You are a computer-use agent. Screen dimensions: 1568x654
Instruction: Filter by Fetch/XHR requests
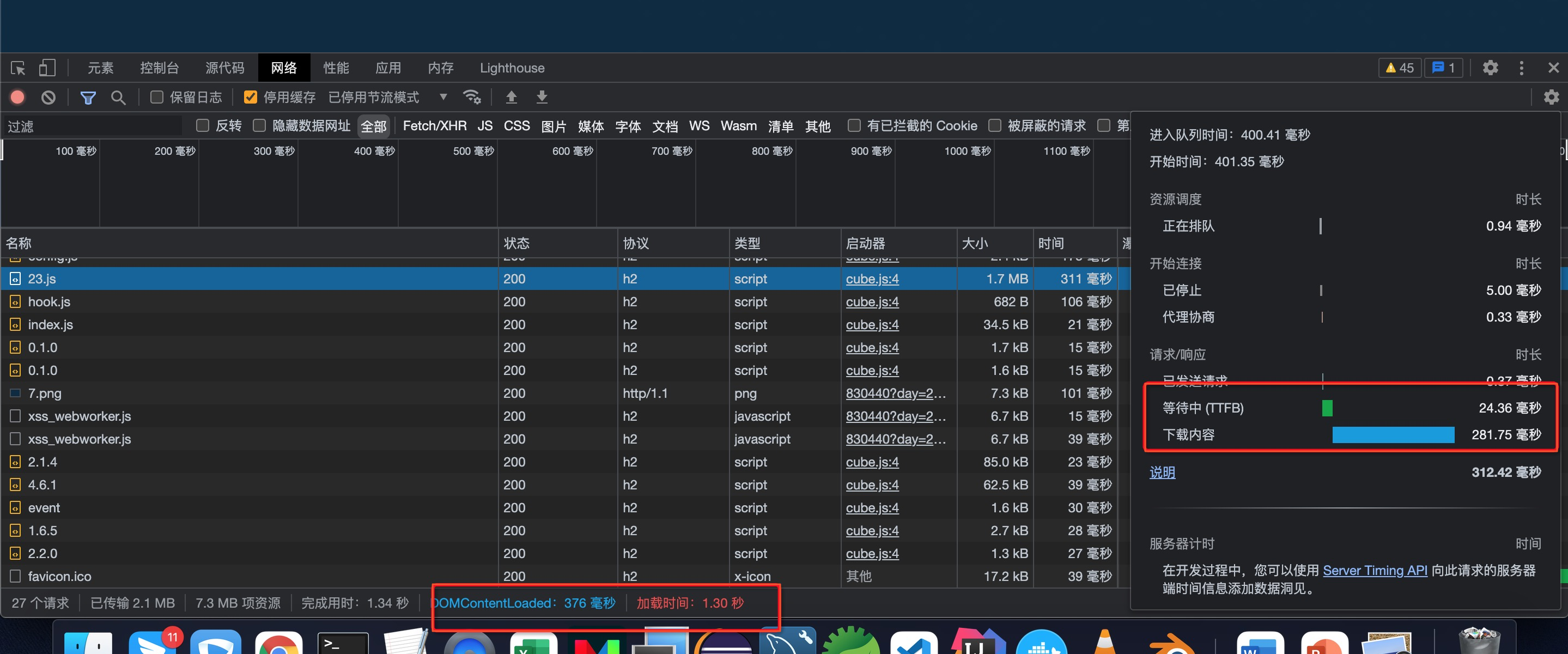435,125
